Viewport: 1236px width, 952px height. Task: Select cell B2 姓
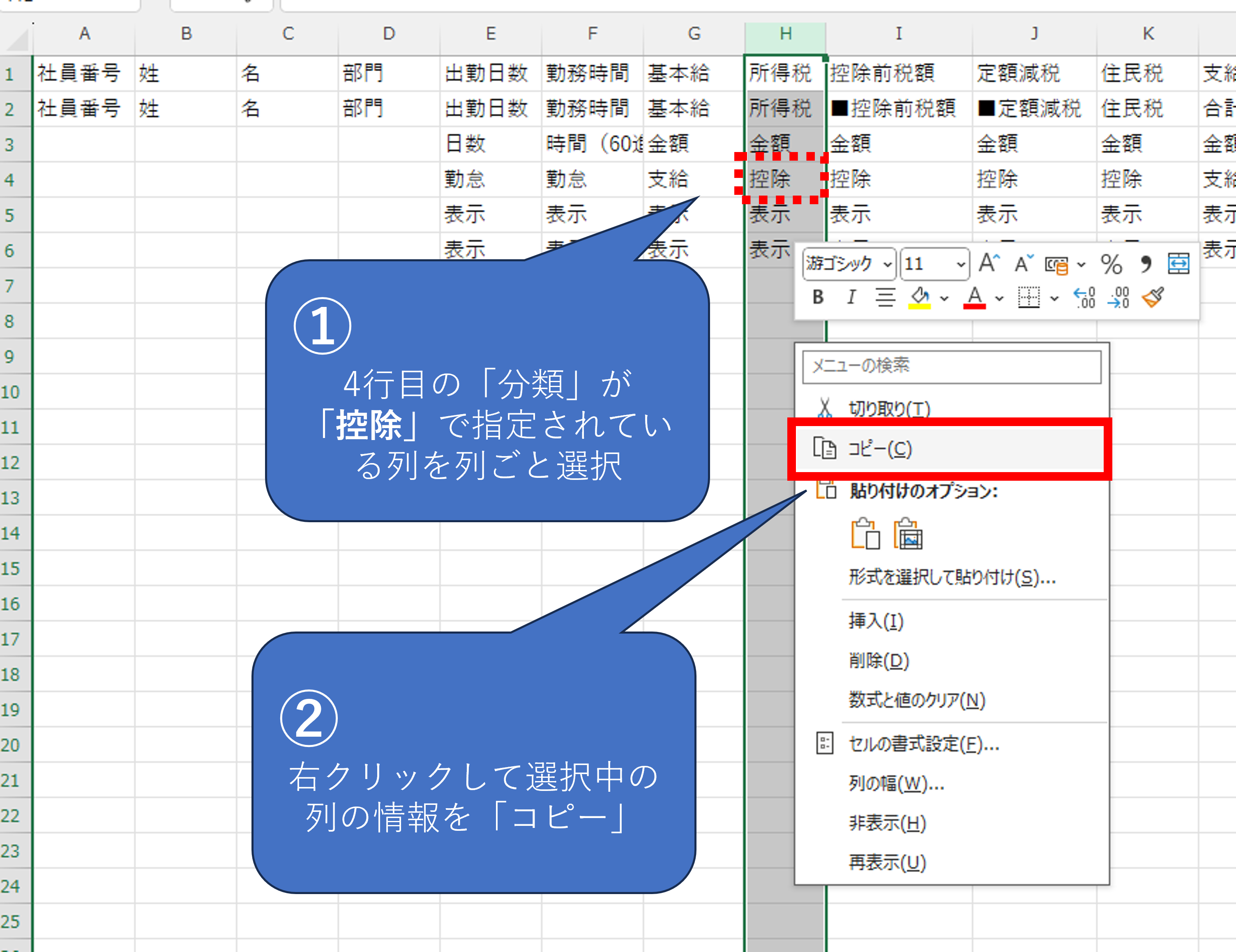[x=186, y=108]
